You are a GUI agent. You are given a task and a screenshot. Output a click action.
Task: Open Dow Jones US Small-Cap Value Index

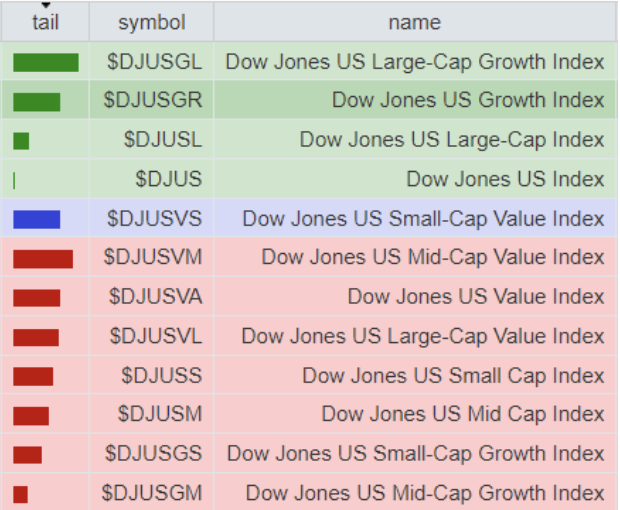[x=423, y=219]
